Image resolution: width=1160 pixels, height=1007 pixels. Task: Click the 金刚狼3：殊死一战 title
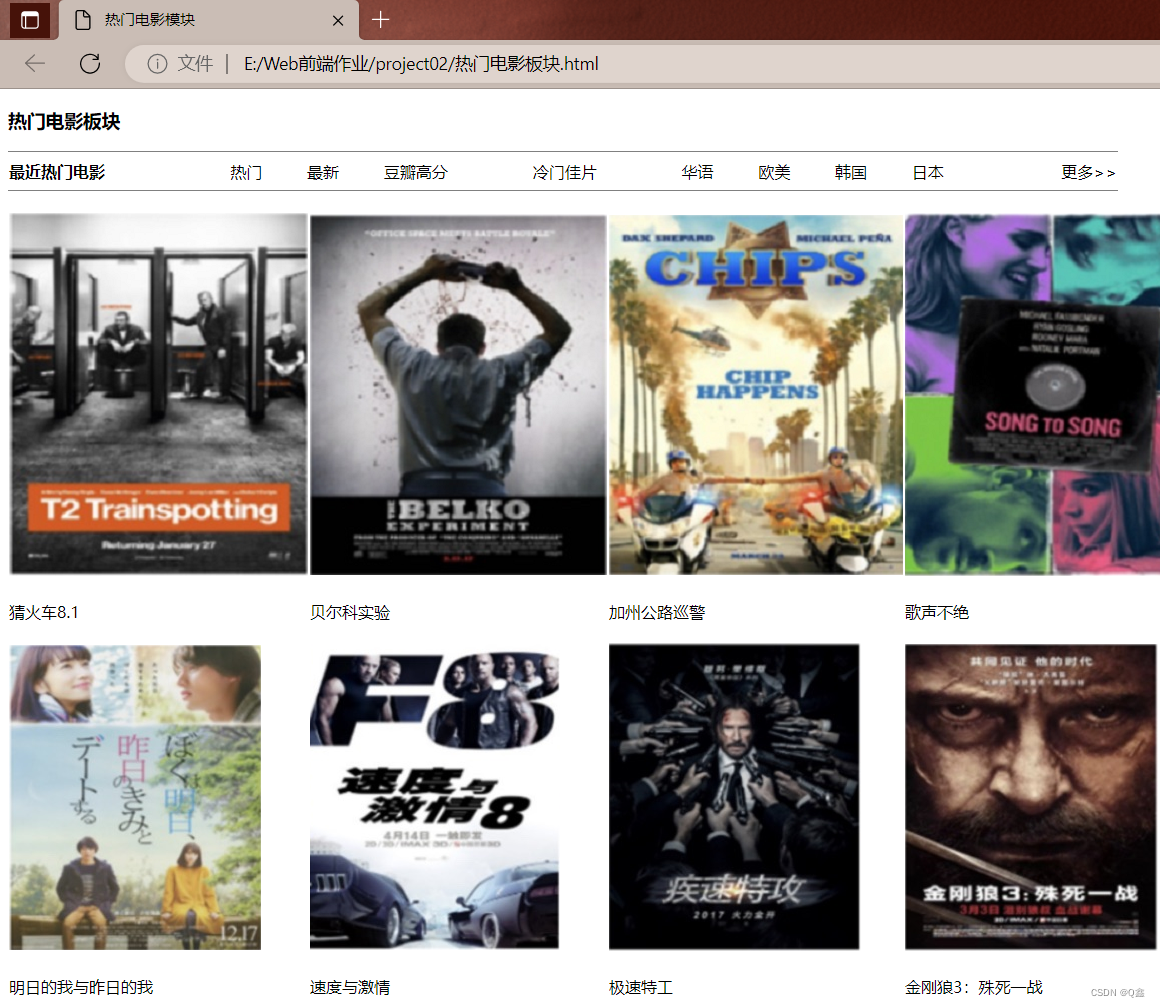pyautogui.click(x=974, y=987)
